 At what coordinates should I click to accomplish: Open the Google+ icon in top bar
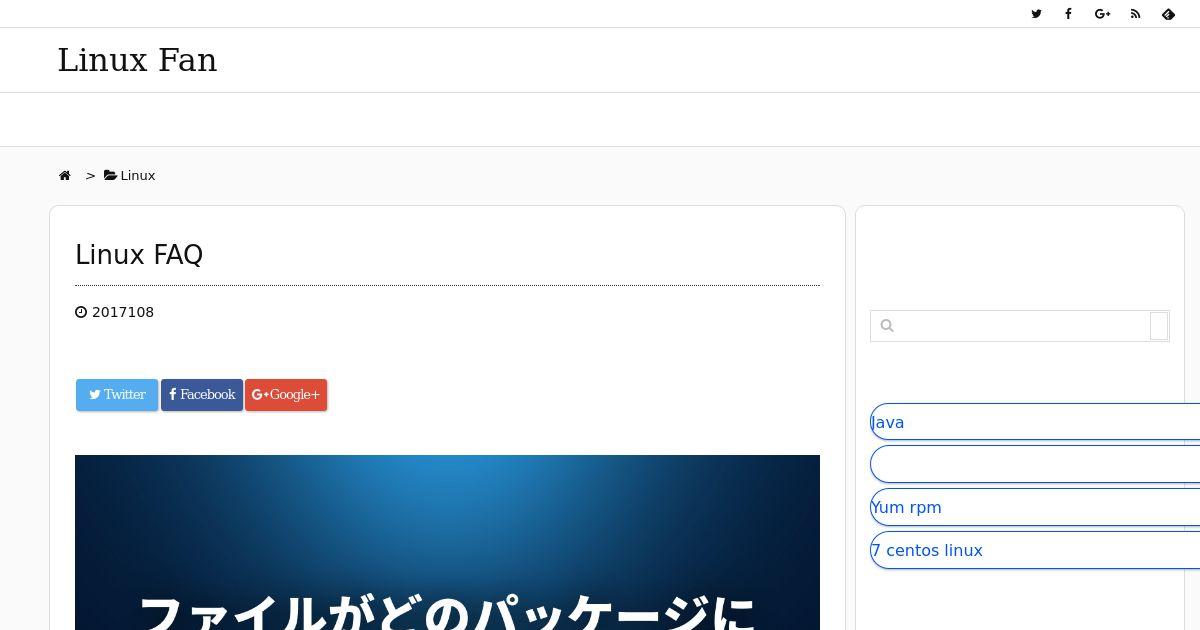coord(1103,14)
